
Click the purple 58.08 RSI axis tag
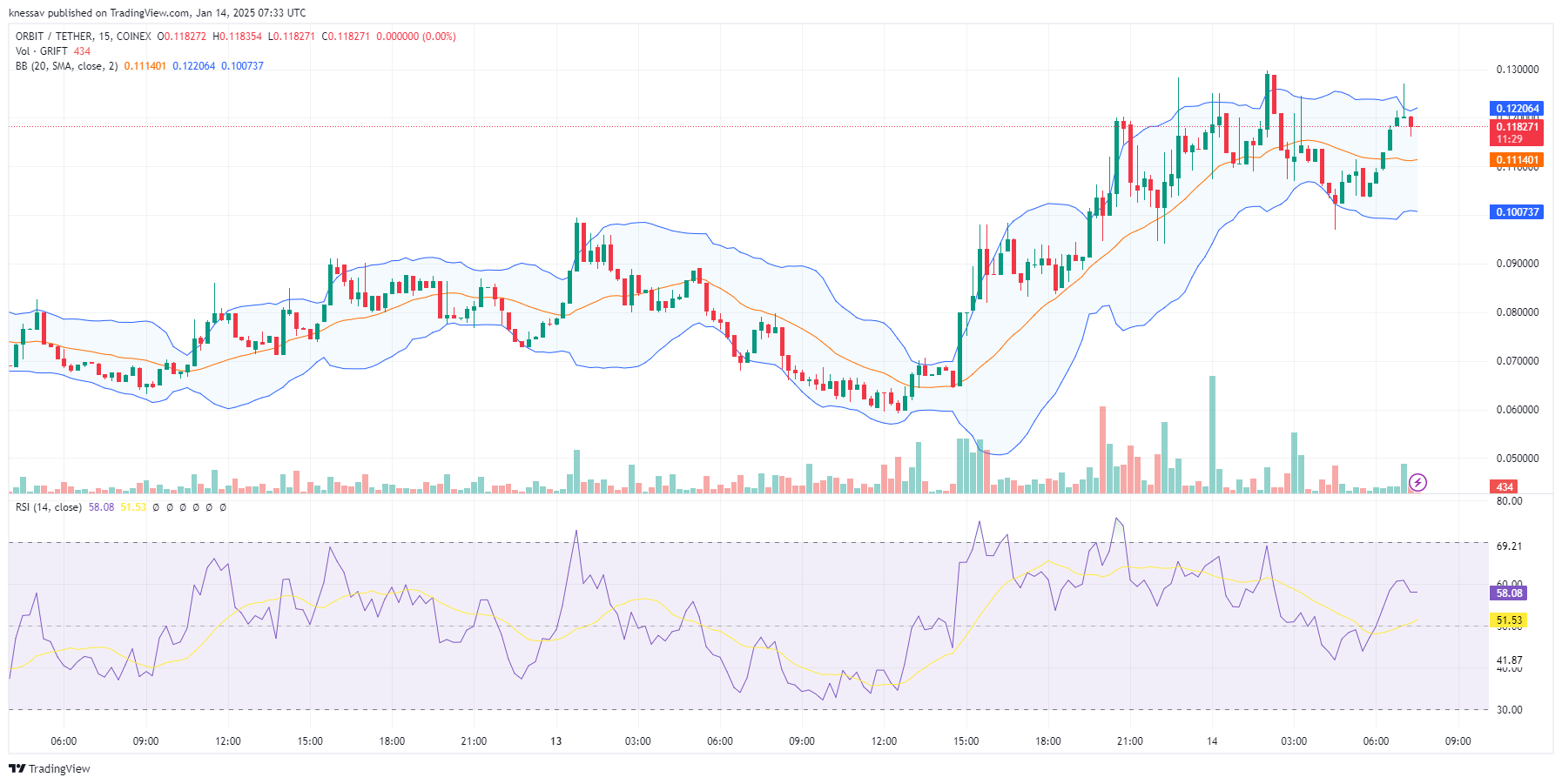(x=1509, y=593)
